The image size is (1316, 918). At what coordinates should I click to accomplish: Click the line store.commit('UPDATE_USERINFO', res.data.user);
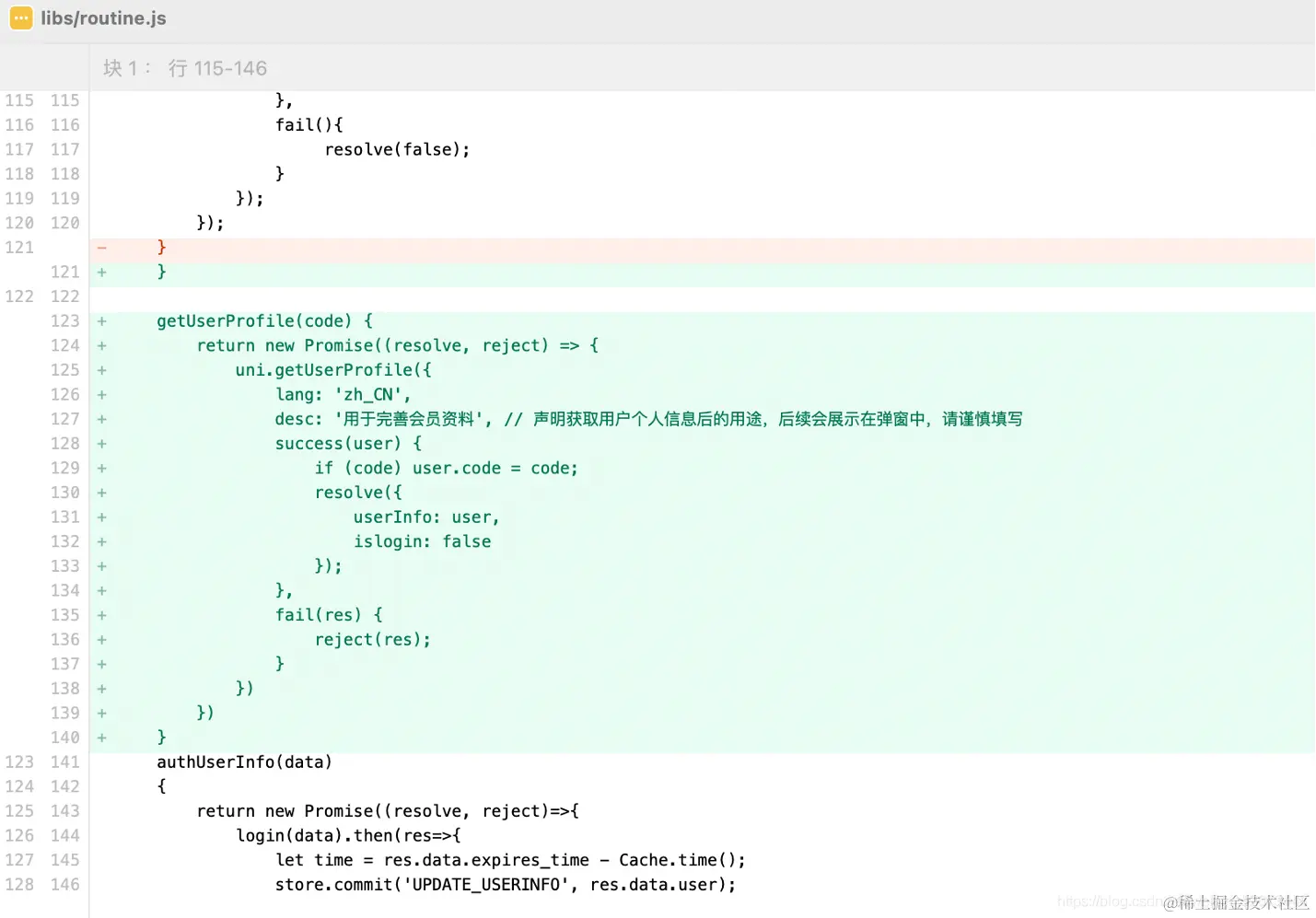click(x=506, y=884)
